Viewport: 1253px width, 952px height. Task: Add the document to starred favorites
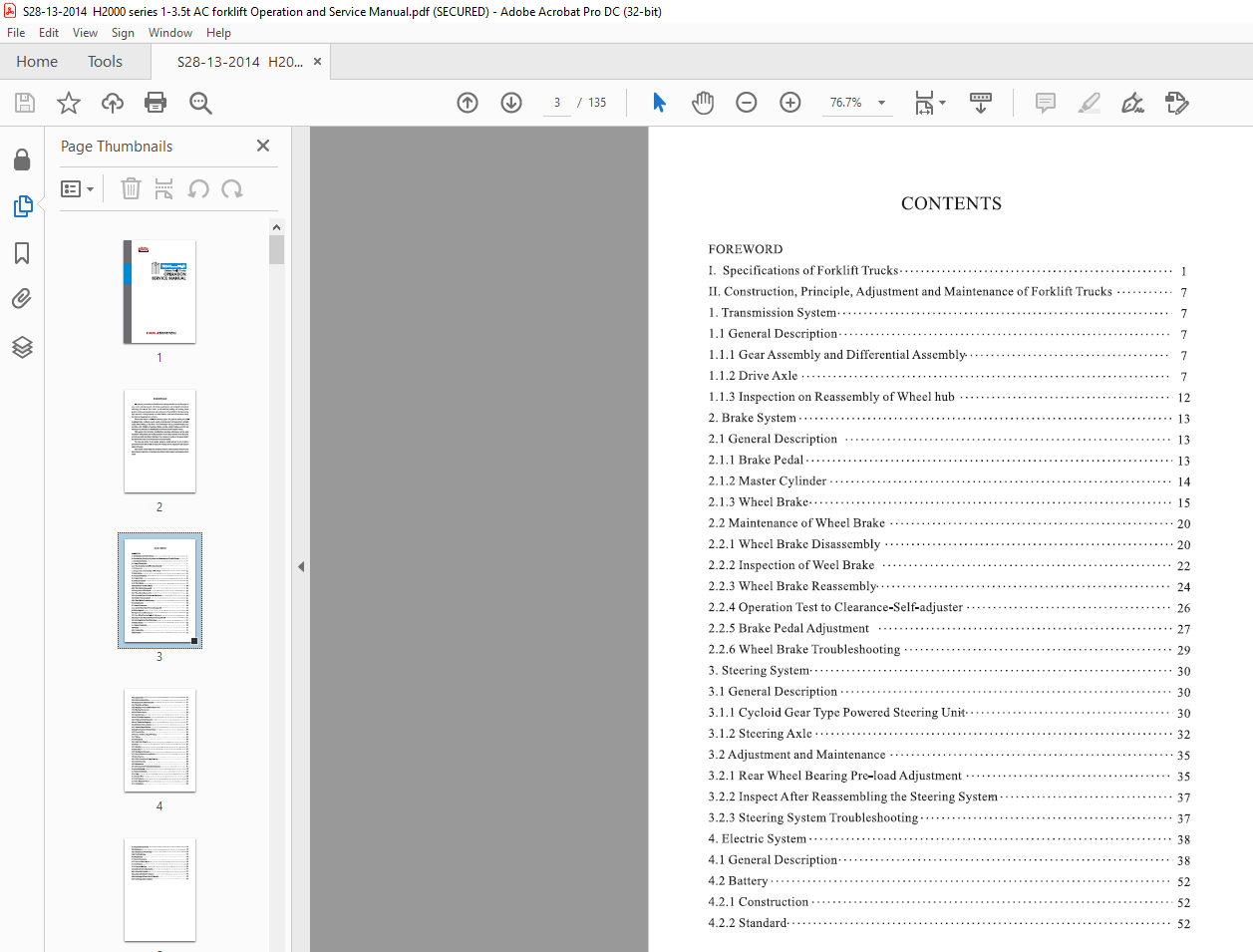click(x=69, y=103)
